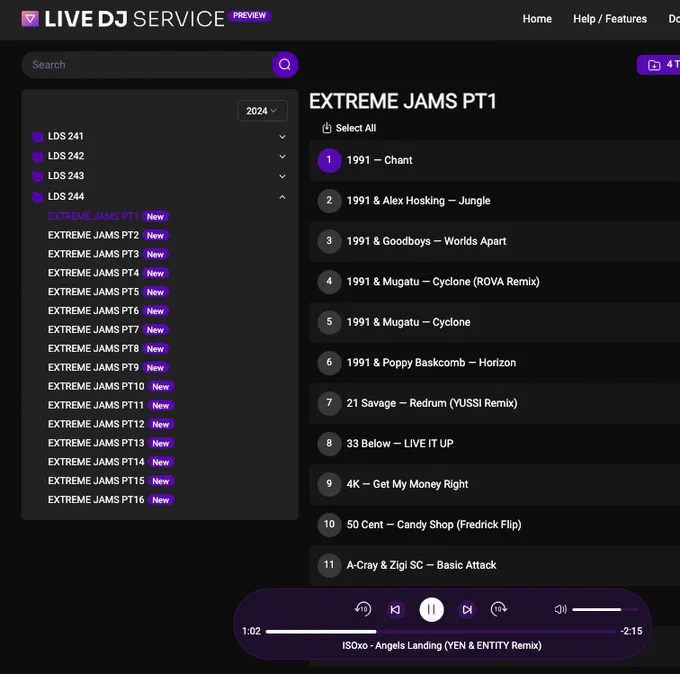The image size is (680, 674).
Task: Select track number 2 circle for Jungle
Action: [329, 201]
